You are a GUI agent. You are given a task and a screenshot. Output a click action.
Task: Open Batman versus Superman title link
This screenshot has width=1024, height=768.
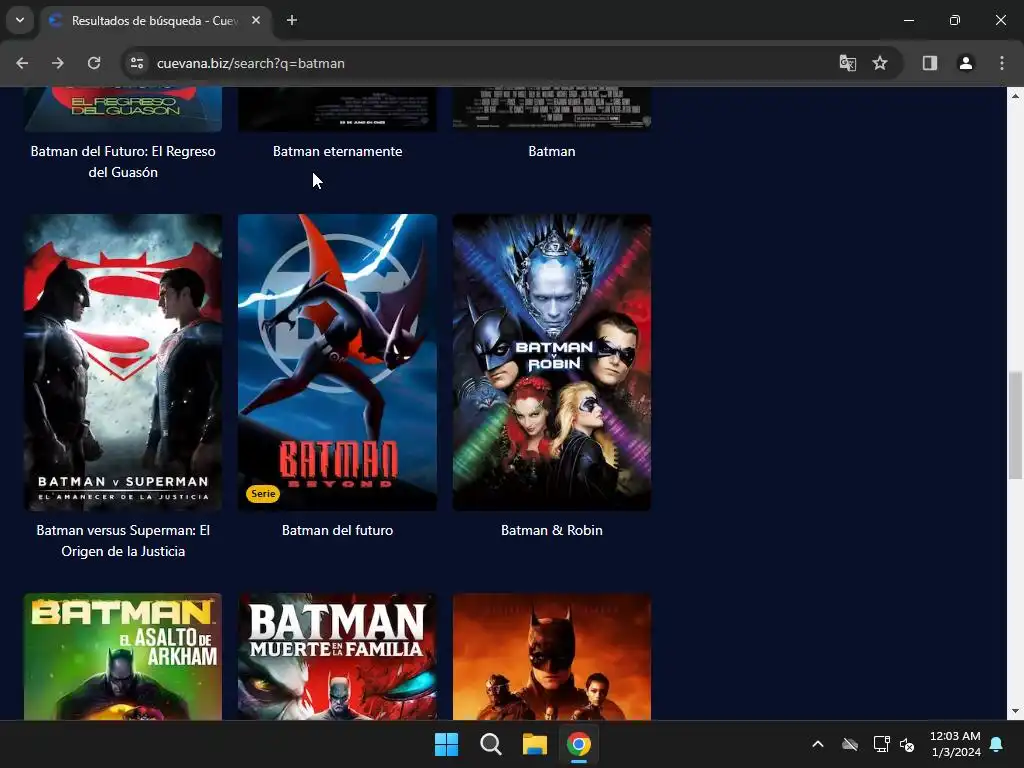pyautogui.click(x=123, y=541)
